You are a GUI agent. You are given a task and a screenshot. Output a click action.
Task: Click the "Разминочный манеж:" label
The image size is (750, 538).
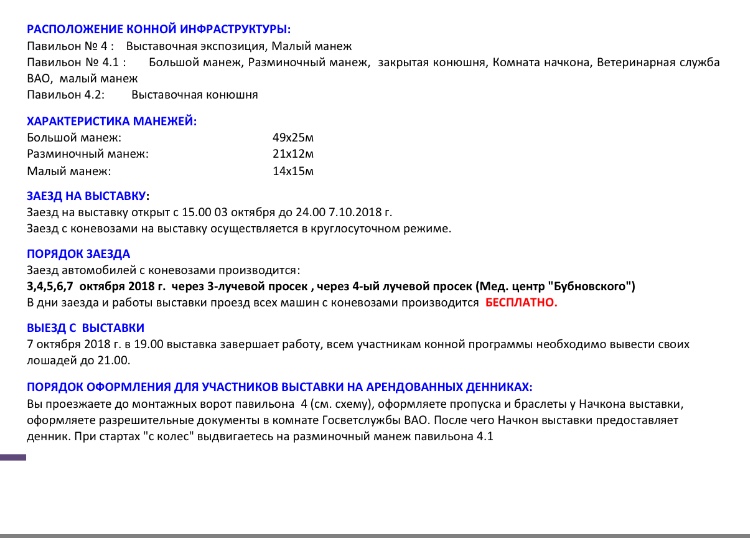click(x=87, y=154)
